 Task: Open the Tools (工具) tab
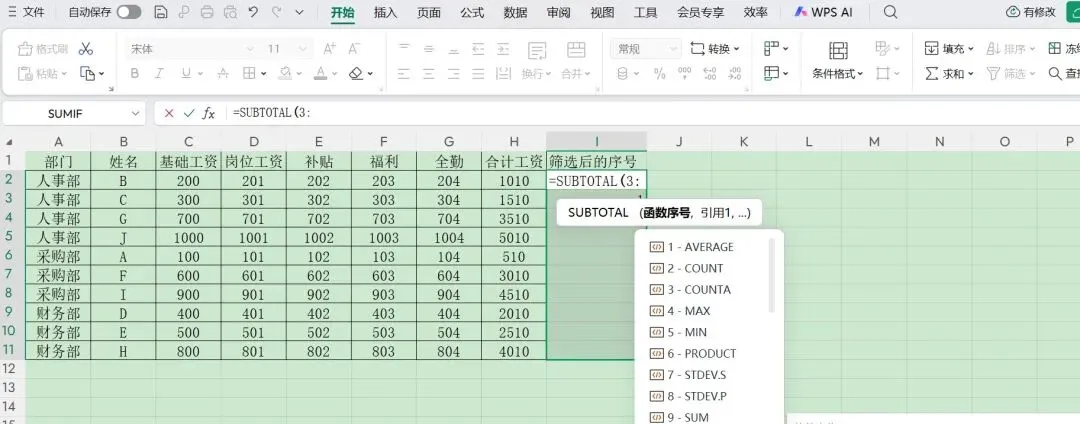[x=645, y=12]
